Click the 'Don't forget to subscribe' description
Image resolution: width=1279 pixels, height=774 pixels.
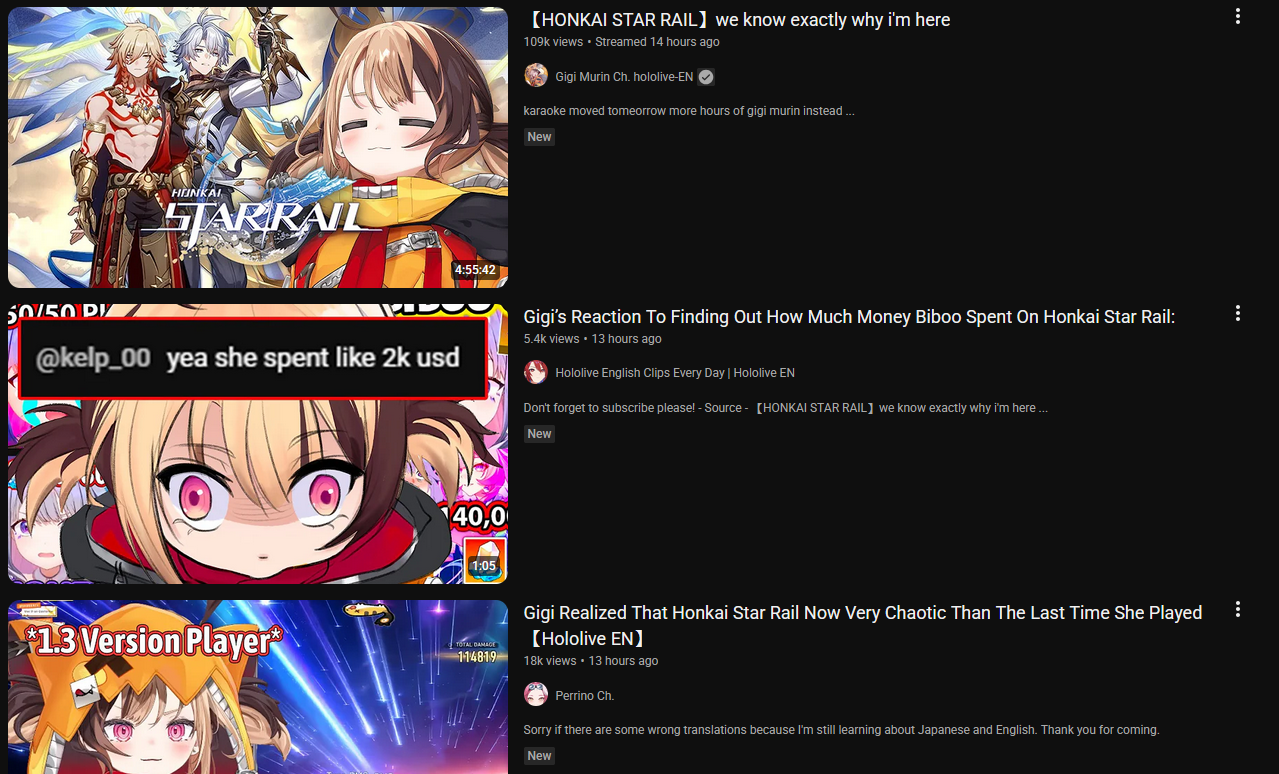(785, 408)
